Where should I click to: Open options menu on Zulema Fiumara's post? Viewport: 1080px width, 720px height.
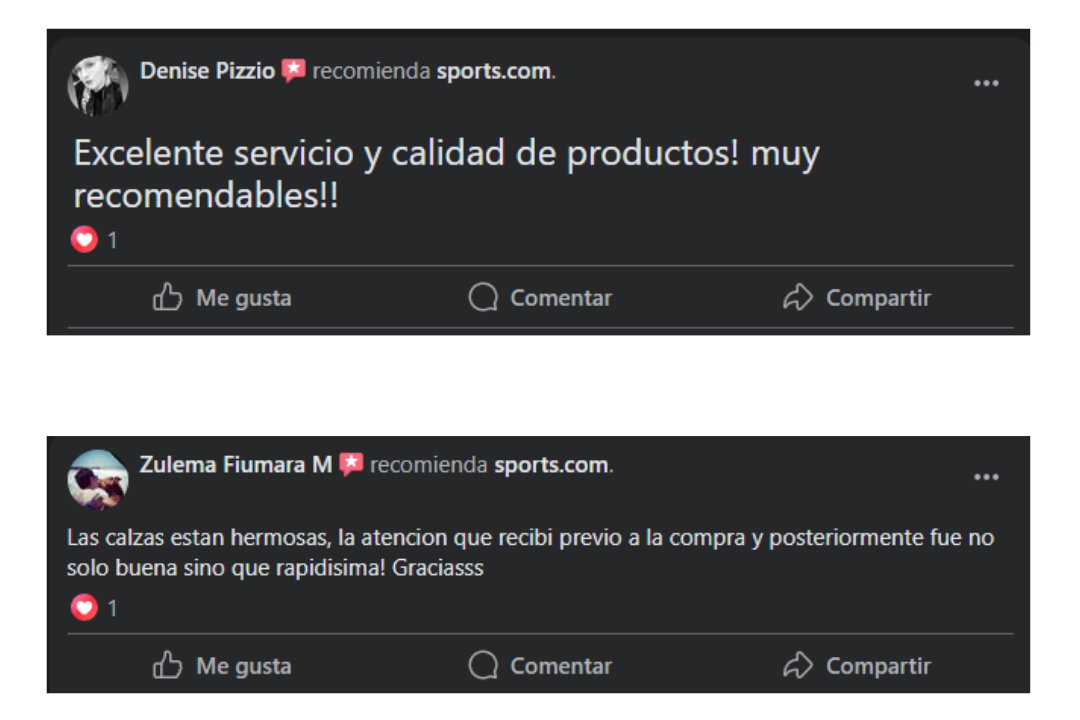pyautogui.click(x=986, y=478)
